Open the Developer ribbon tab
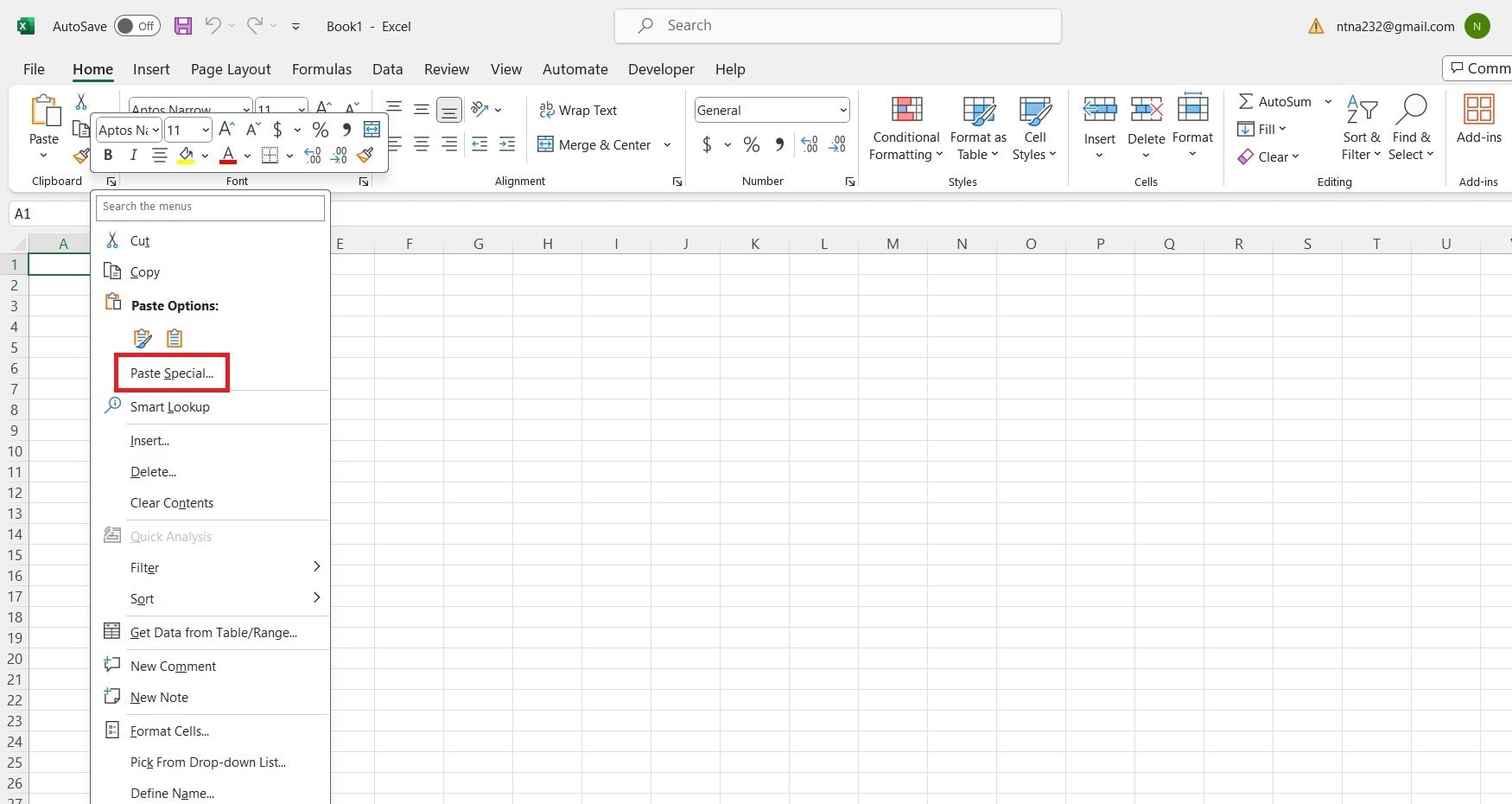This screenshot has width=1512, height=804. point(661,69)
